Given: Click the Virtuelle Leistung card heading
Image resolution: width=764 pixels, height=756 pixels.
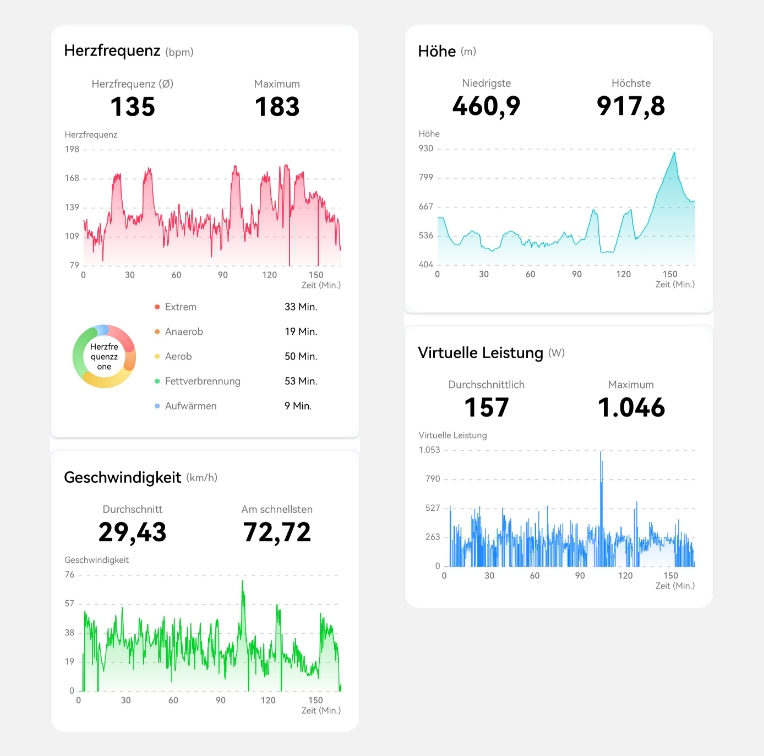Looking at the screenshot, I should (481, 352).
